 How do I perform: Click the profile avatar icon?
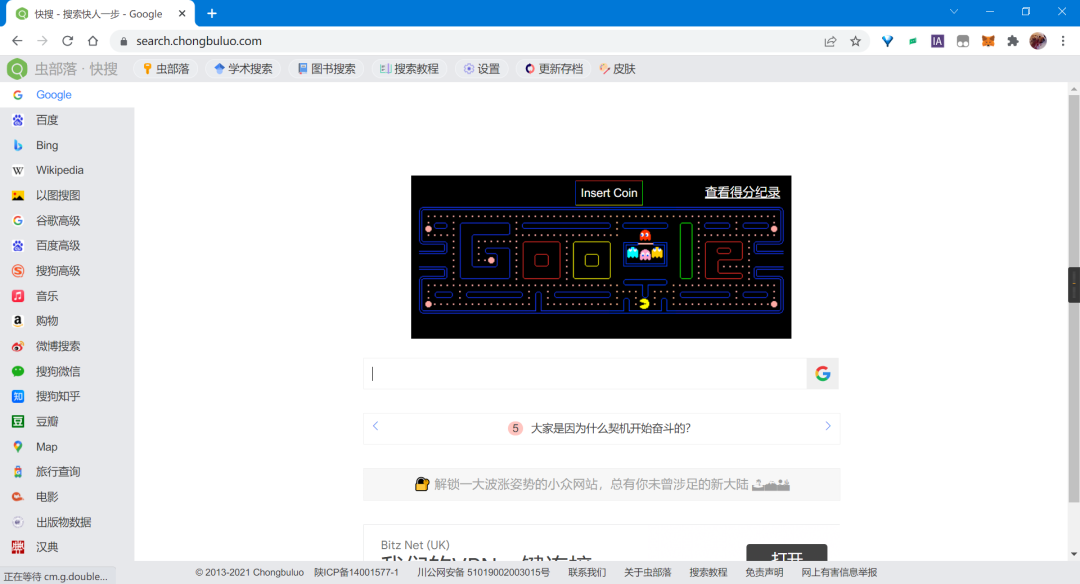pos(1038,41)
